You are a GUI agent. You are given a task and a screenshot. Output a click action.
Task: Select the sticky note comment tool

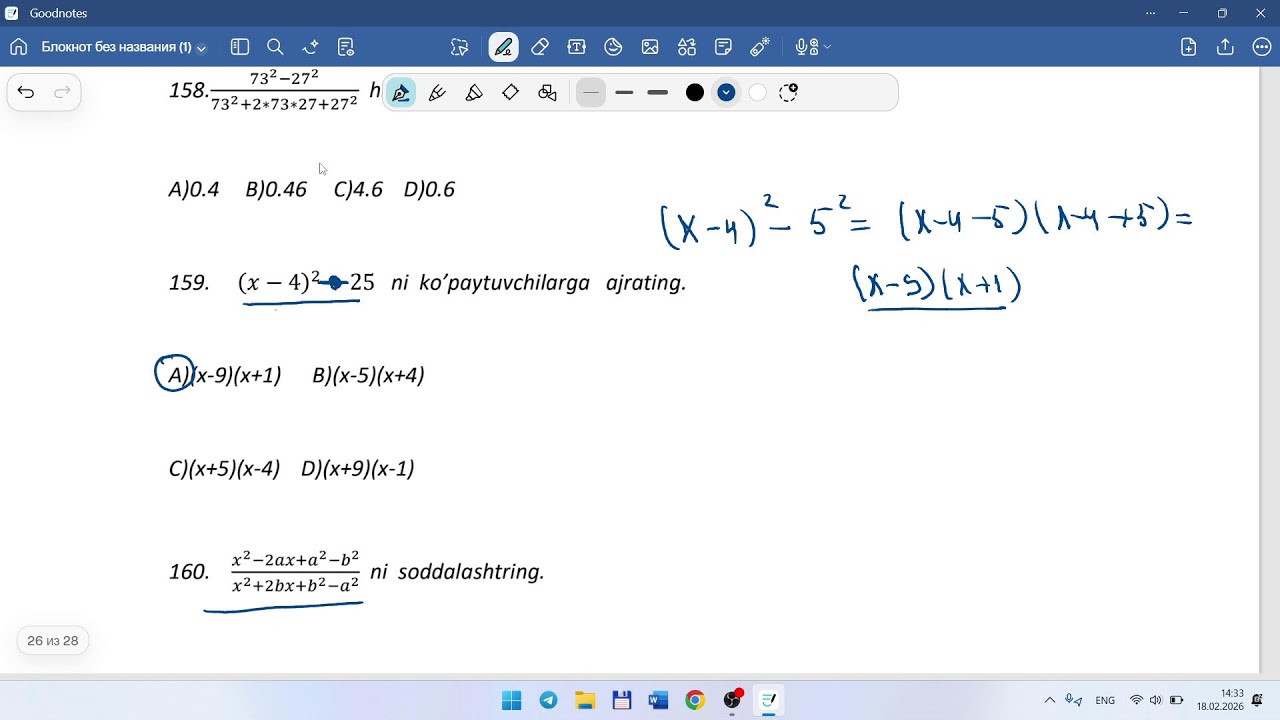(x=724, y=47)
